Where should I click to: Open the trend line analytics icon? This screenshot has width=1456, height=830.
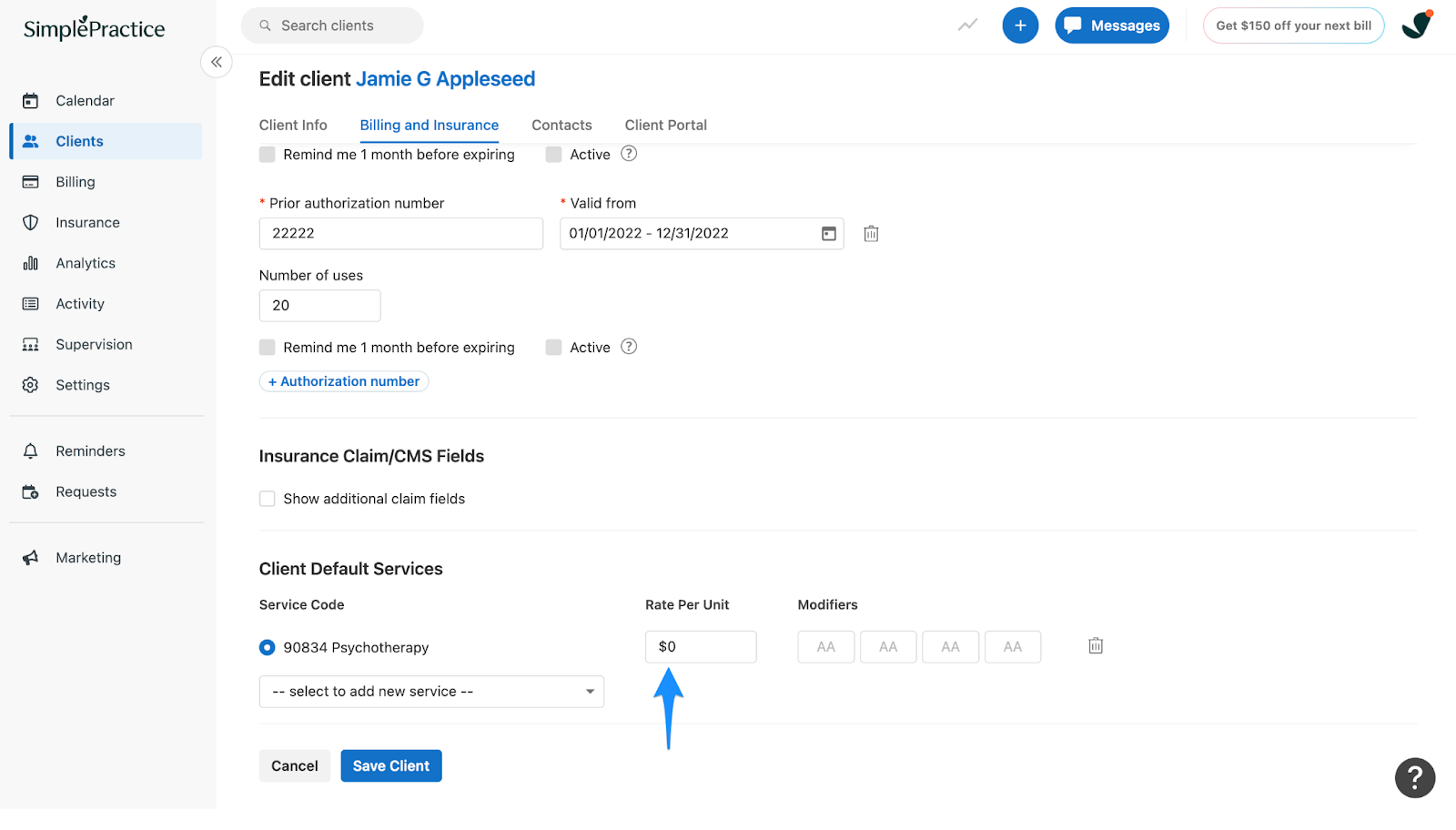(967, 25)
